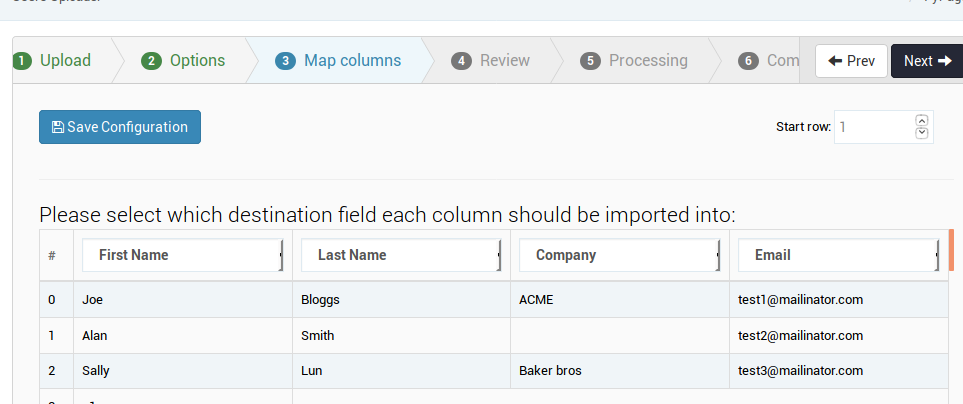This screenshot has height=404, width=963.
Task: Select test1@mailinator.com cell
Action: click(x=839, y=300)
